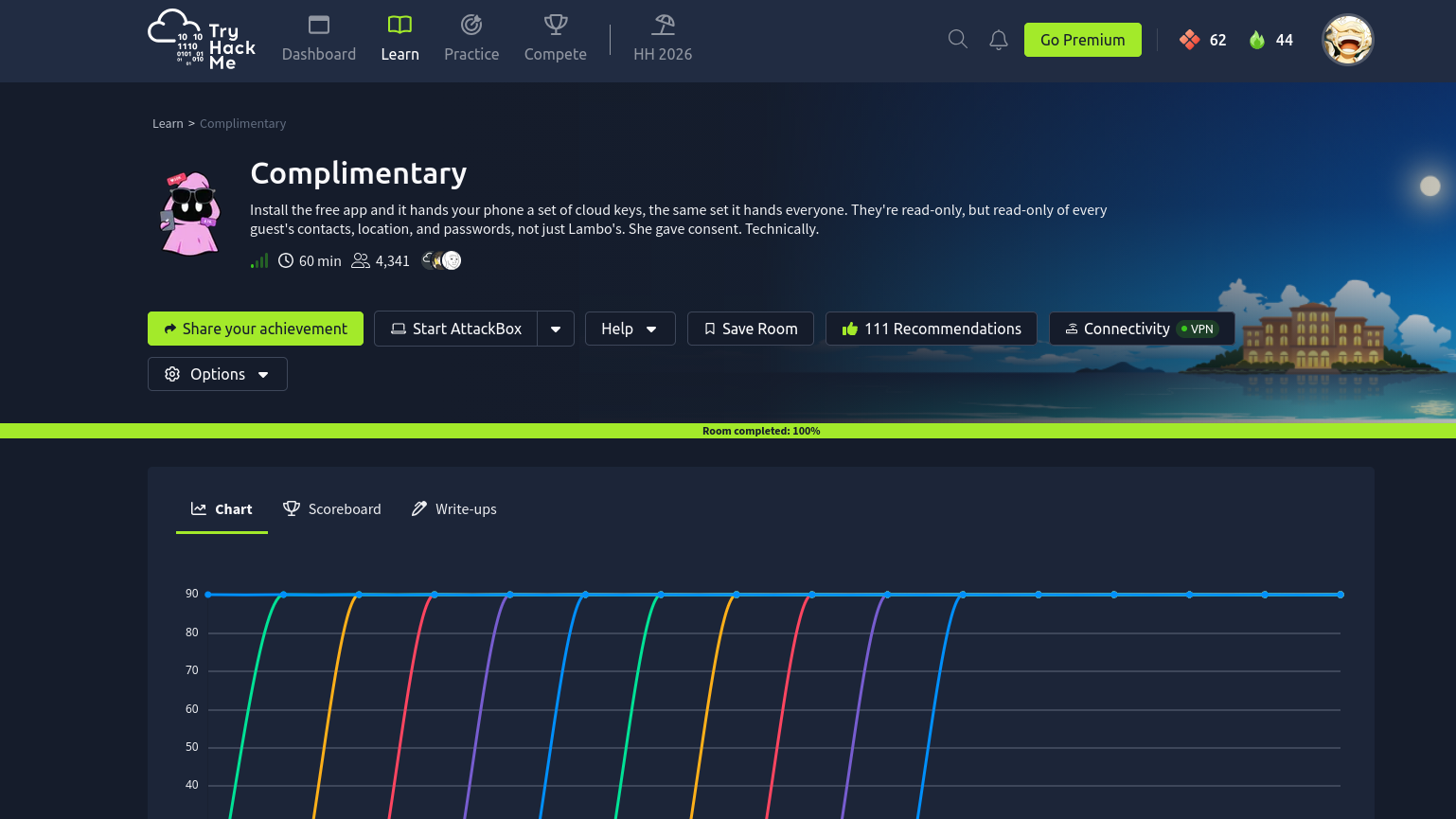The height and width of the screenshot is (819, 1456).
Task: View the 62 points diamond icon
Action: (x=1190, y=40)
